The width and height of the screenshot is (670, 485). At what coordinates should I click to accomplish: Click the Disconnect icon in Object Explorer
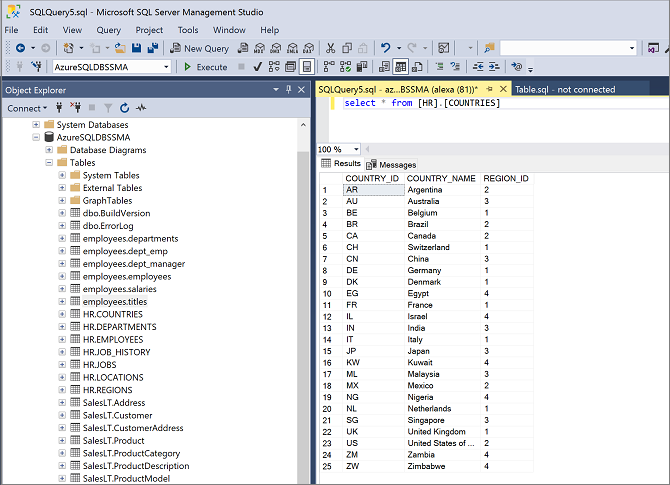[x=75, y=108]
